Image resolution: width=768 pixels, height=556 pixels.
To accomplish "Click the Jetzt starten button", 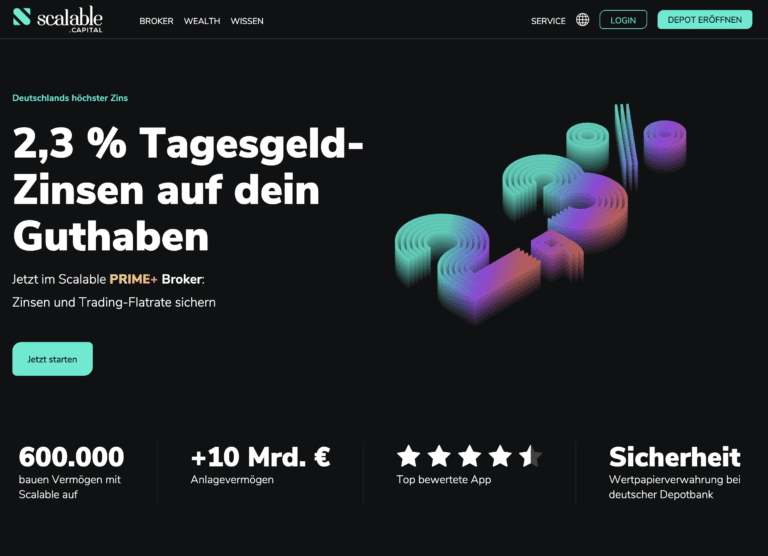I will point(52,359).
